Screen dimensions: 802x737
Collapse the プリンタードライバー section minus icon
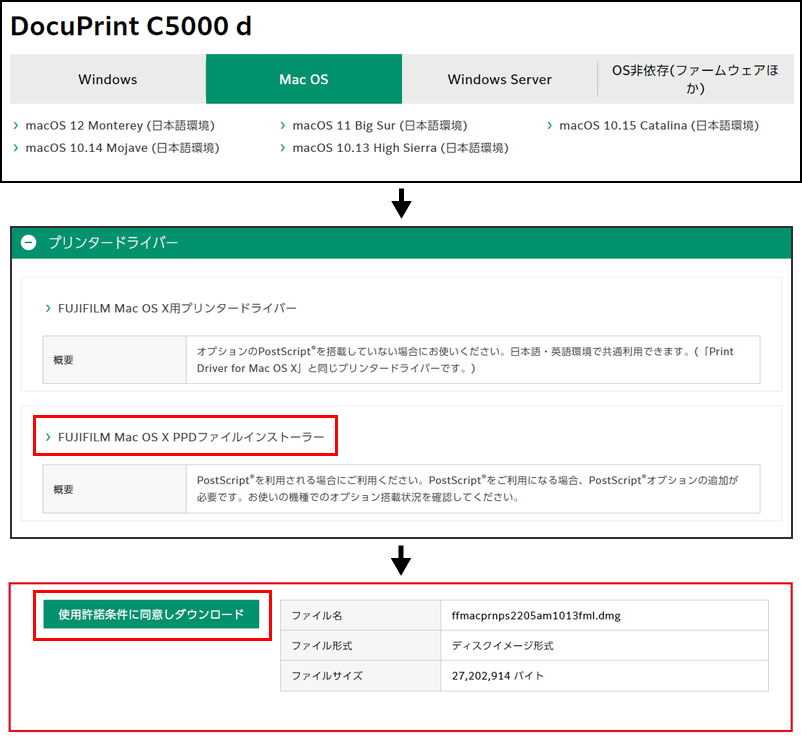coord(29,243)
